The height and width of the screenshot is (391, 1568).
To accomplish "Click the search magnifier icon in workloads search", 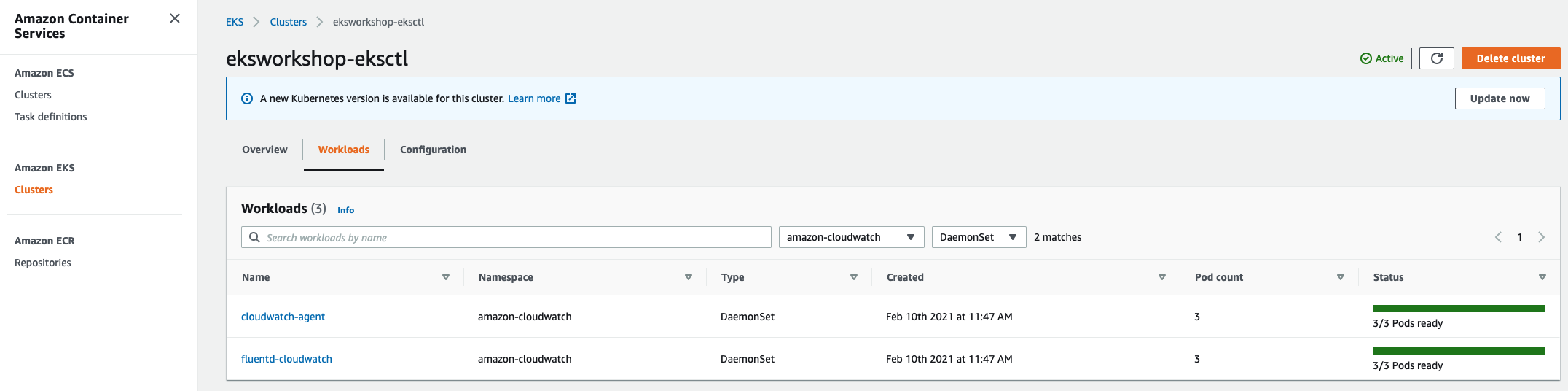I will pos(254,237).
